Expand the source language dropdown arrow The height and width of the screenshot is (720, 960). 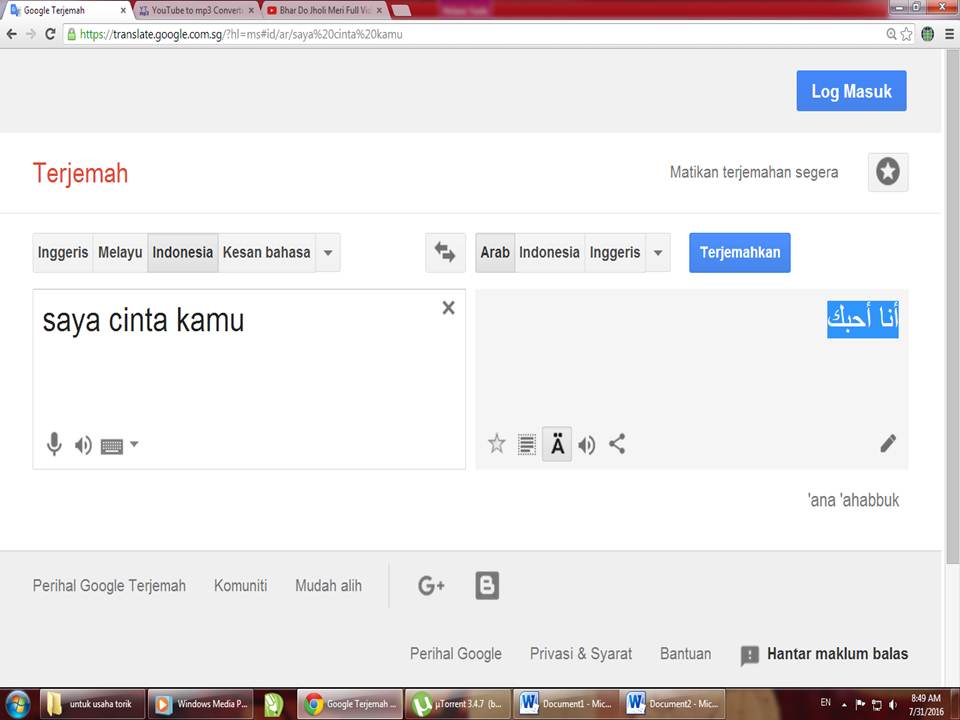coord(328,252)
